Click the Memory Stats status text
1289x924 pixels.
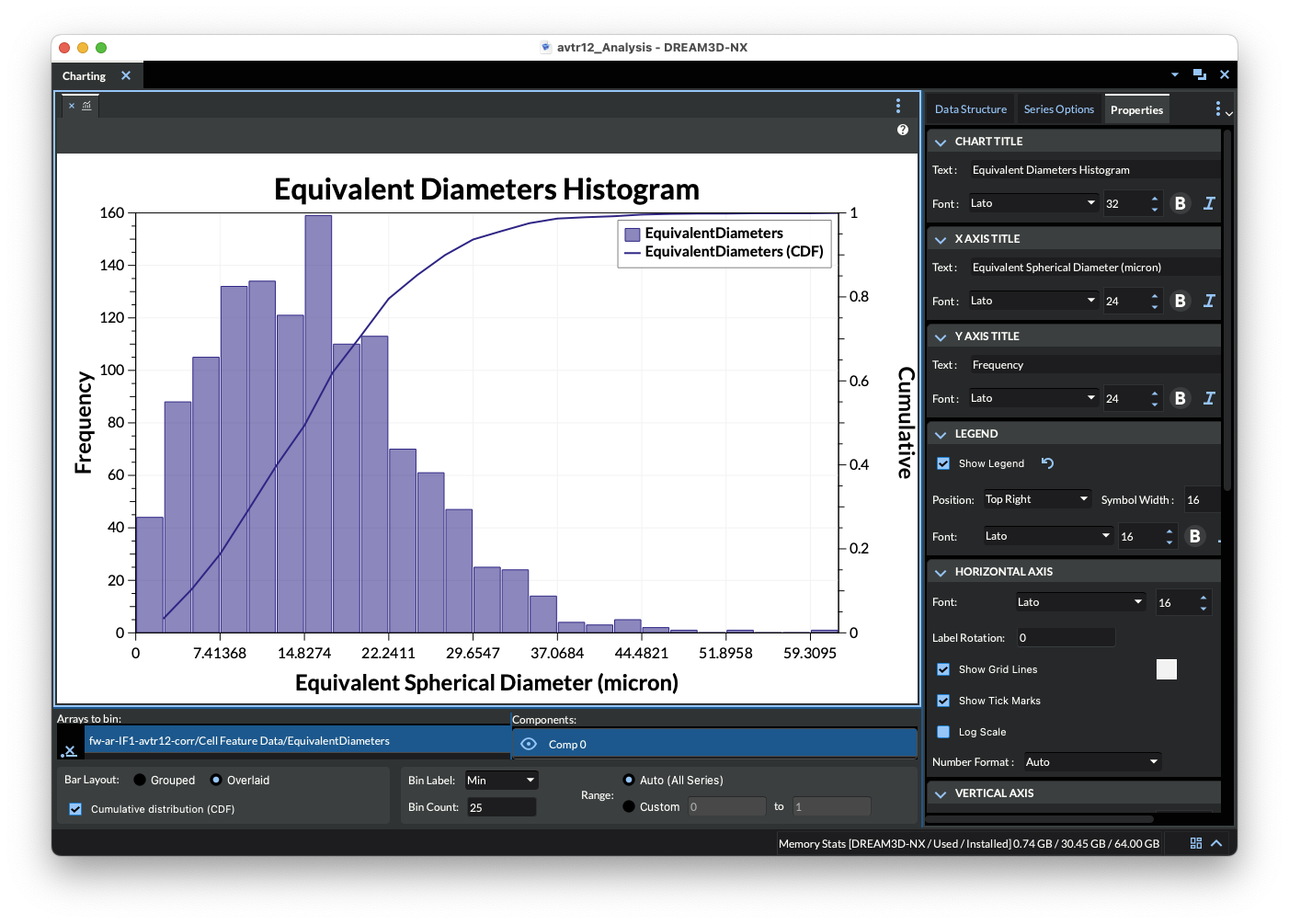(x=969, y=843)
